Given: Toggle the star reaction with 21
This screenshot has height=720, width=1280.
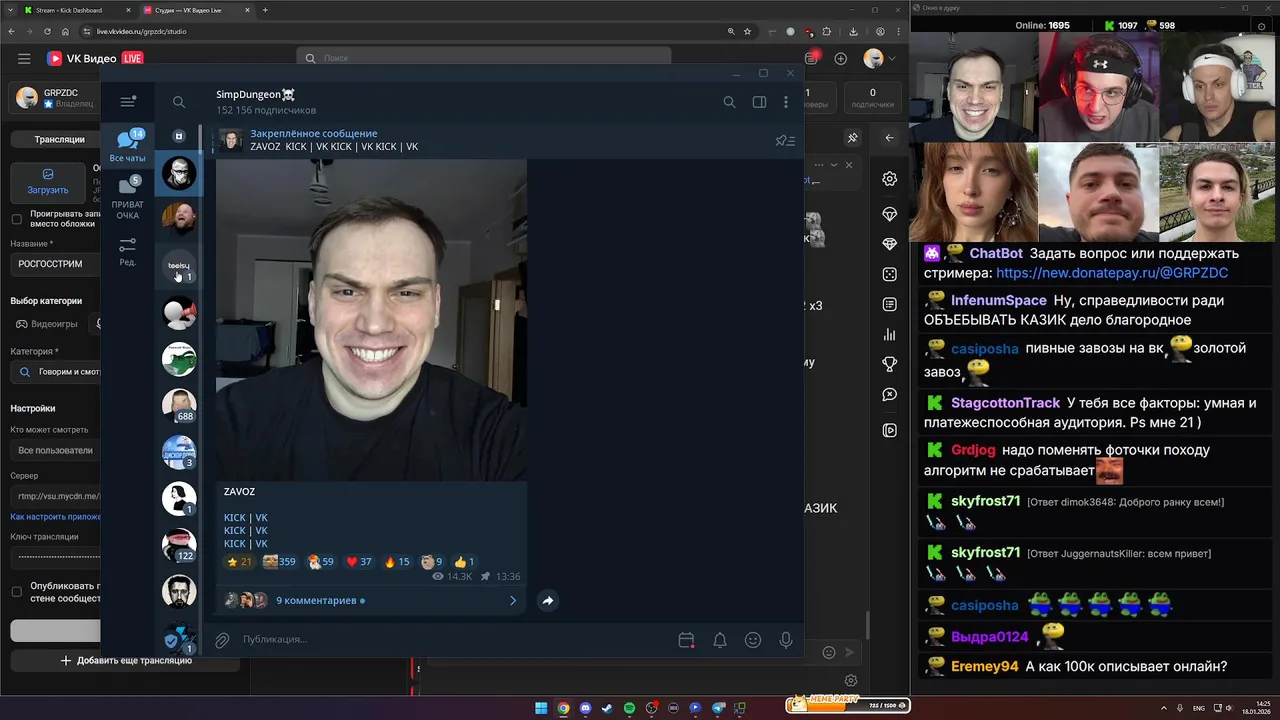Looking at the screenshot, I should click(x=239, y=562).
